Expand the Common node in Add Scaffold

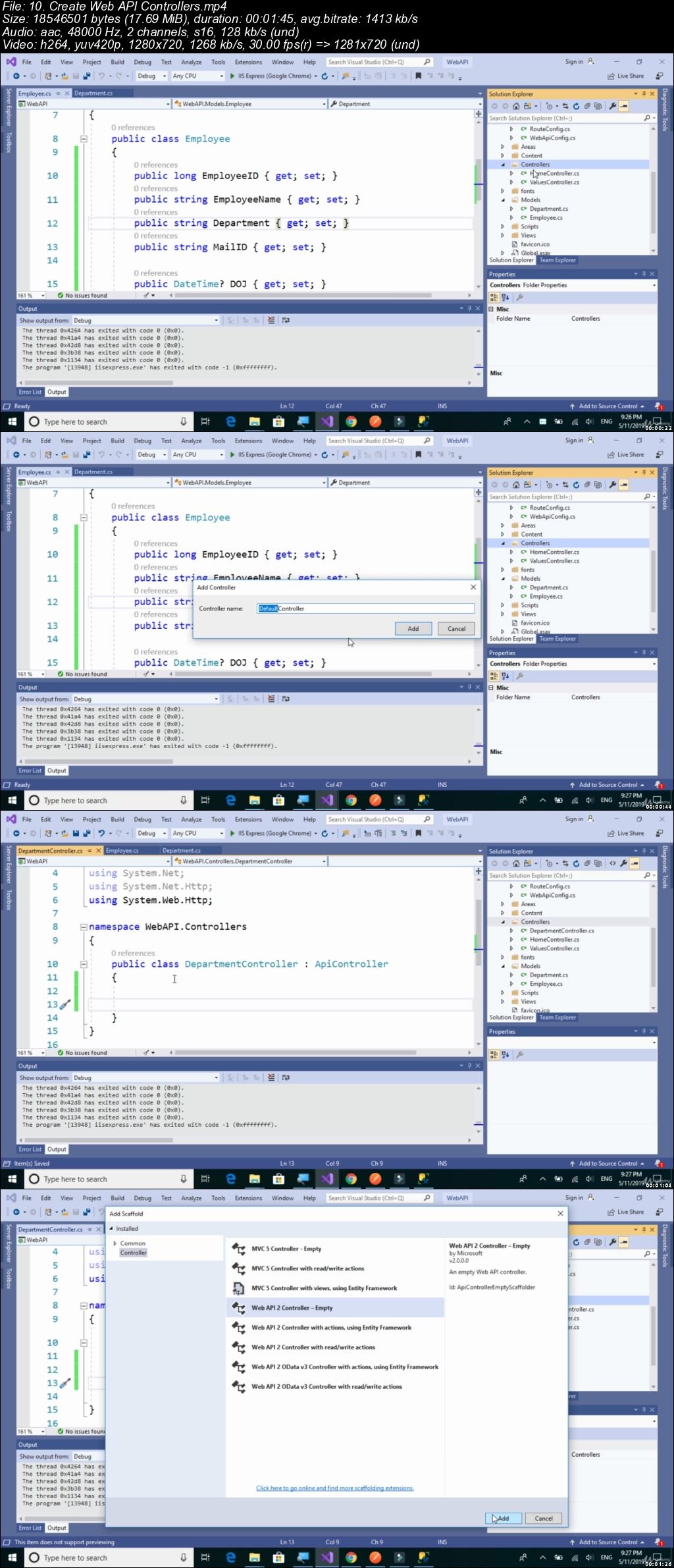click(x=115, y=1243)
